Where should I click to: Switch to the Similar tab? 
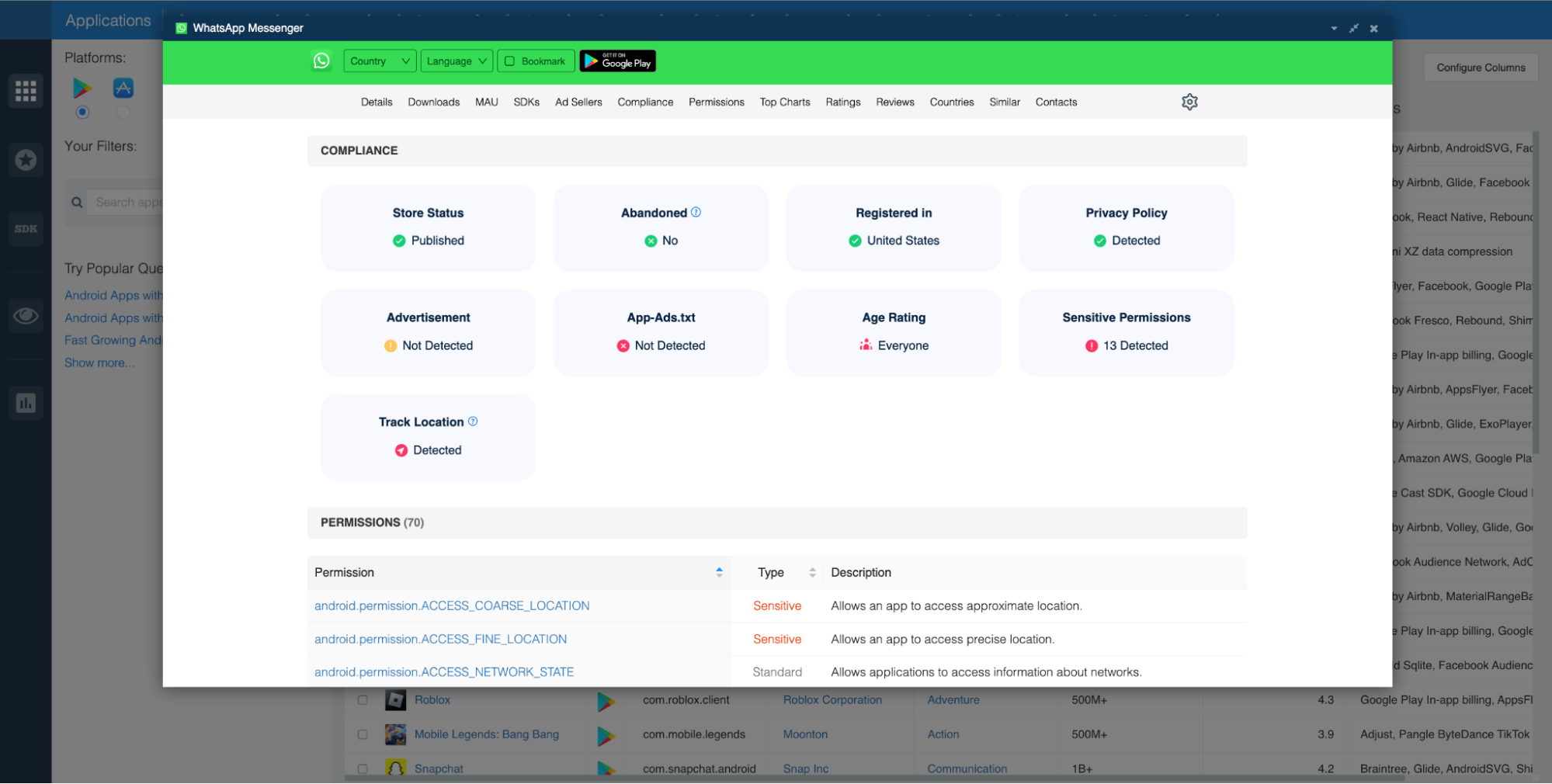pyautogui.click(x=1005, y=102)
